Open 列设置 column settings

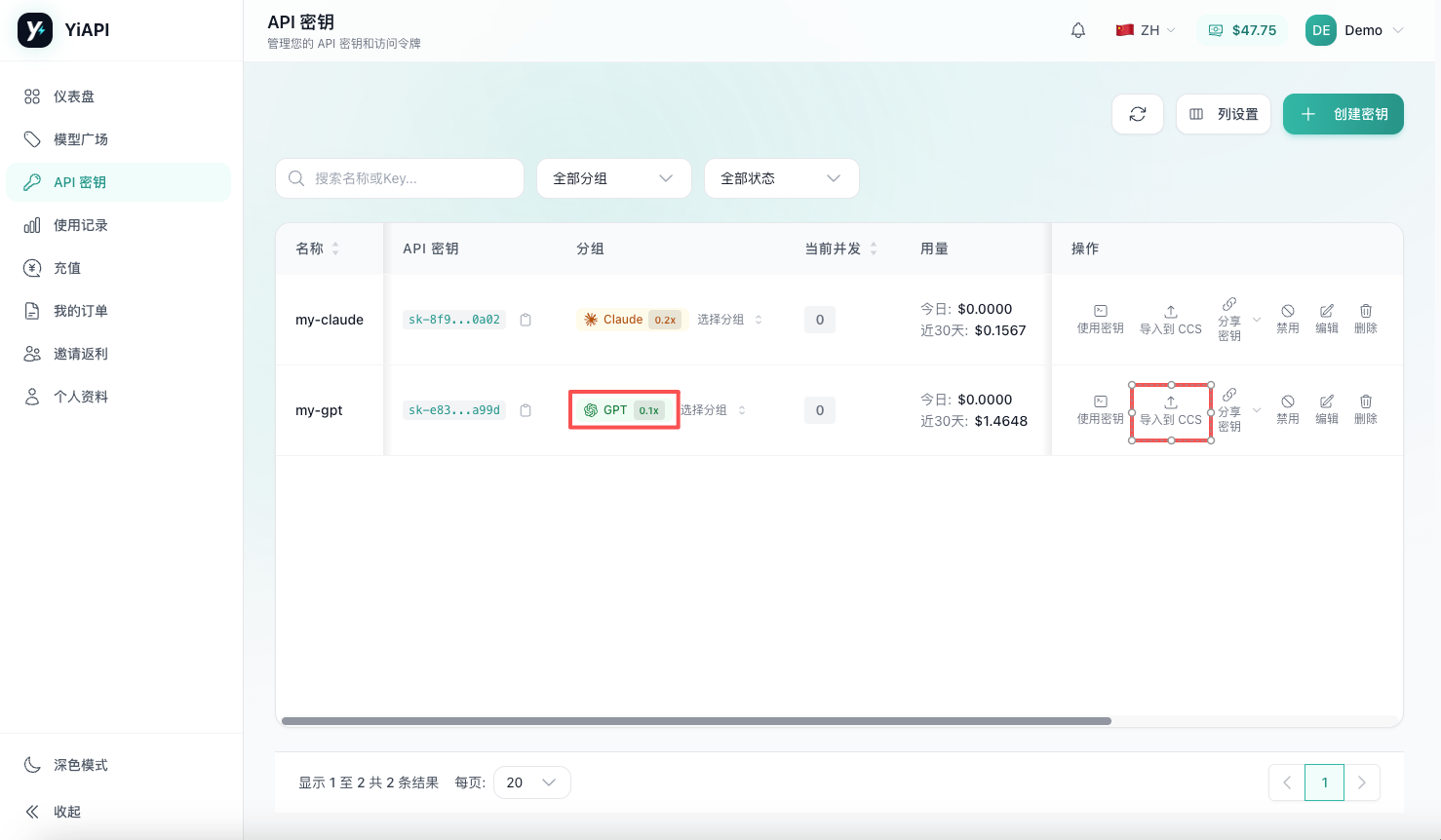coord(1224,114)
